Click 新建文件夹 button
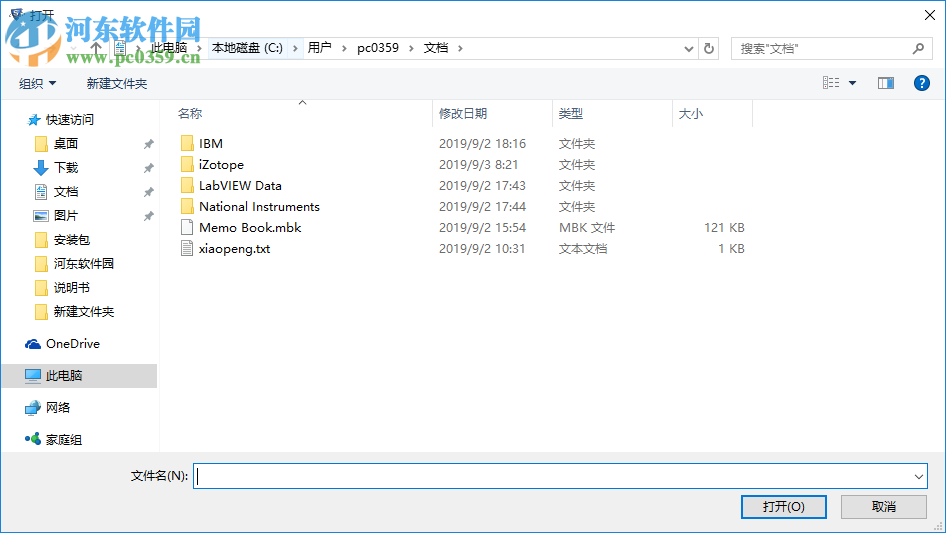The height and width of the screenshot is (533, 946). [116, 83]
